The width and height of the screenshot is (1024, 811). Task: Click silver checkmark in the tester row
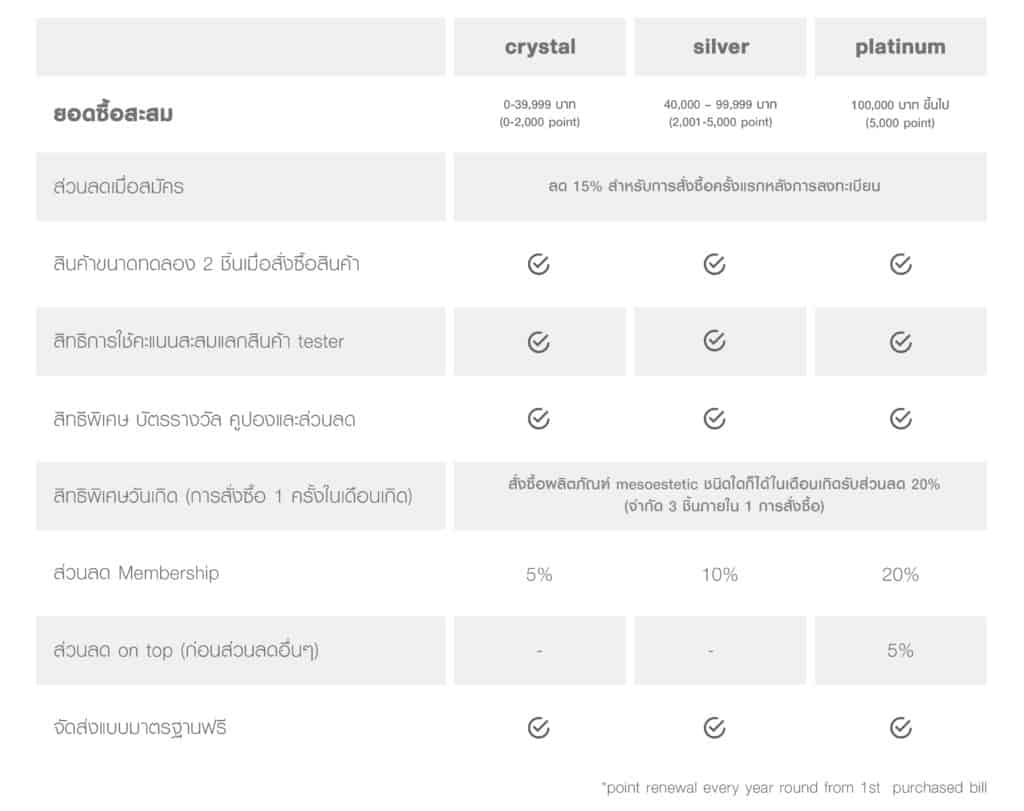pyautogui.click(x=714, y=341)
